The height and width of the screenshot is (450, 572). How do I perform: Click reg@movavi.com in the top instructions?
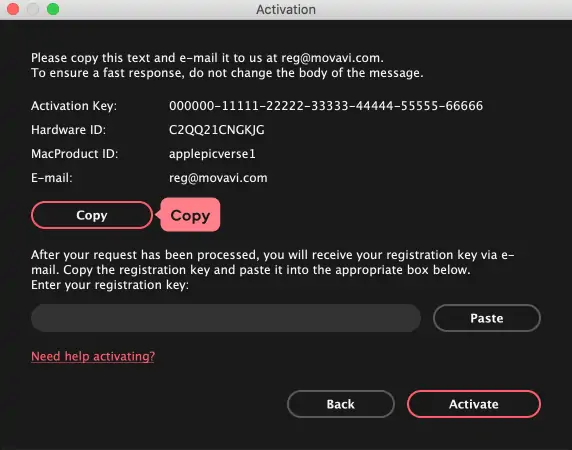(332, 58)
